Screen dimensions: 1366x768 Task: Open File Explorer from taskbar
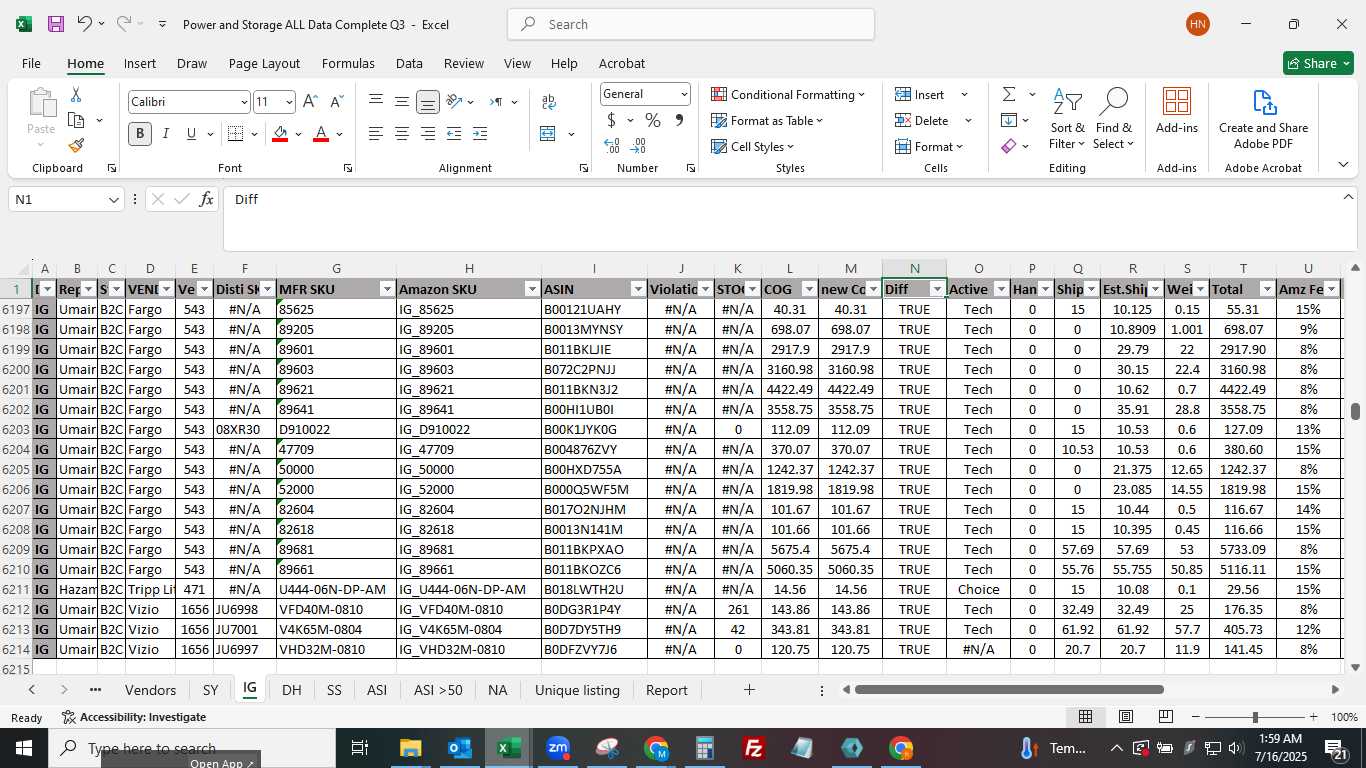pos(411,748)
